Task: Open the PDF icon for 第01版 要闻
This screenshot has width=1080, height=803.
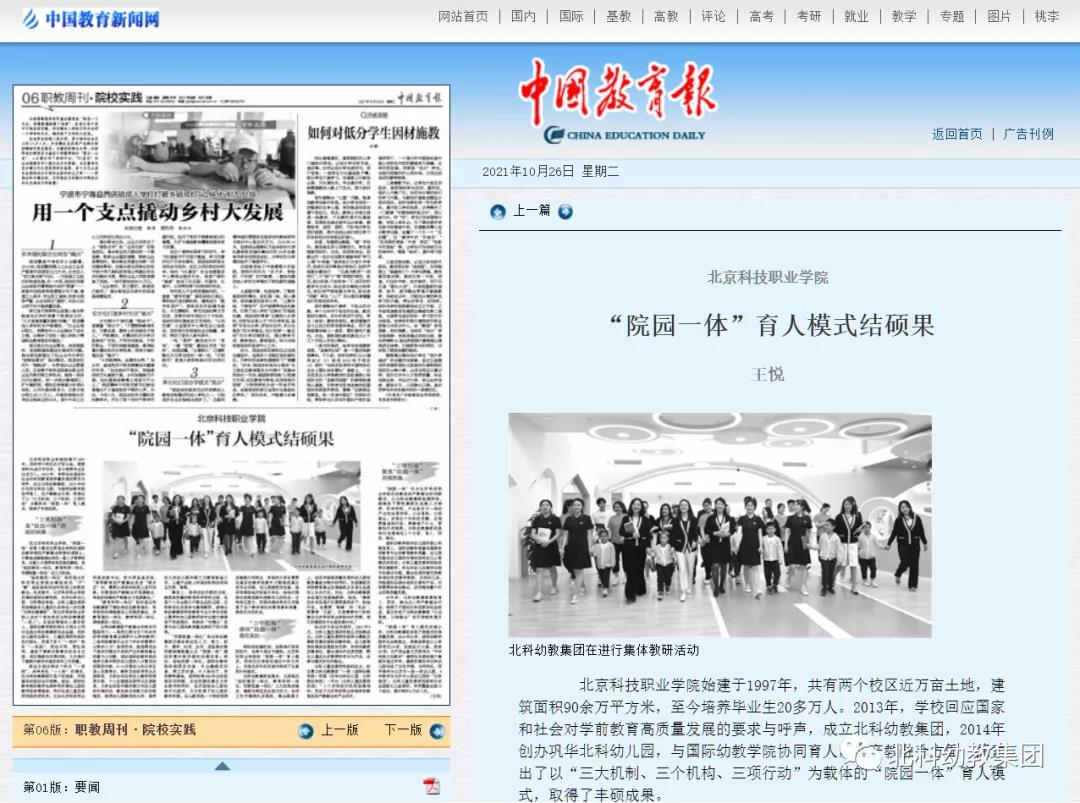Action: point(432,787)
